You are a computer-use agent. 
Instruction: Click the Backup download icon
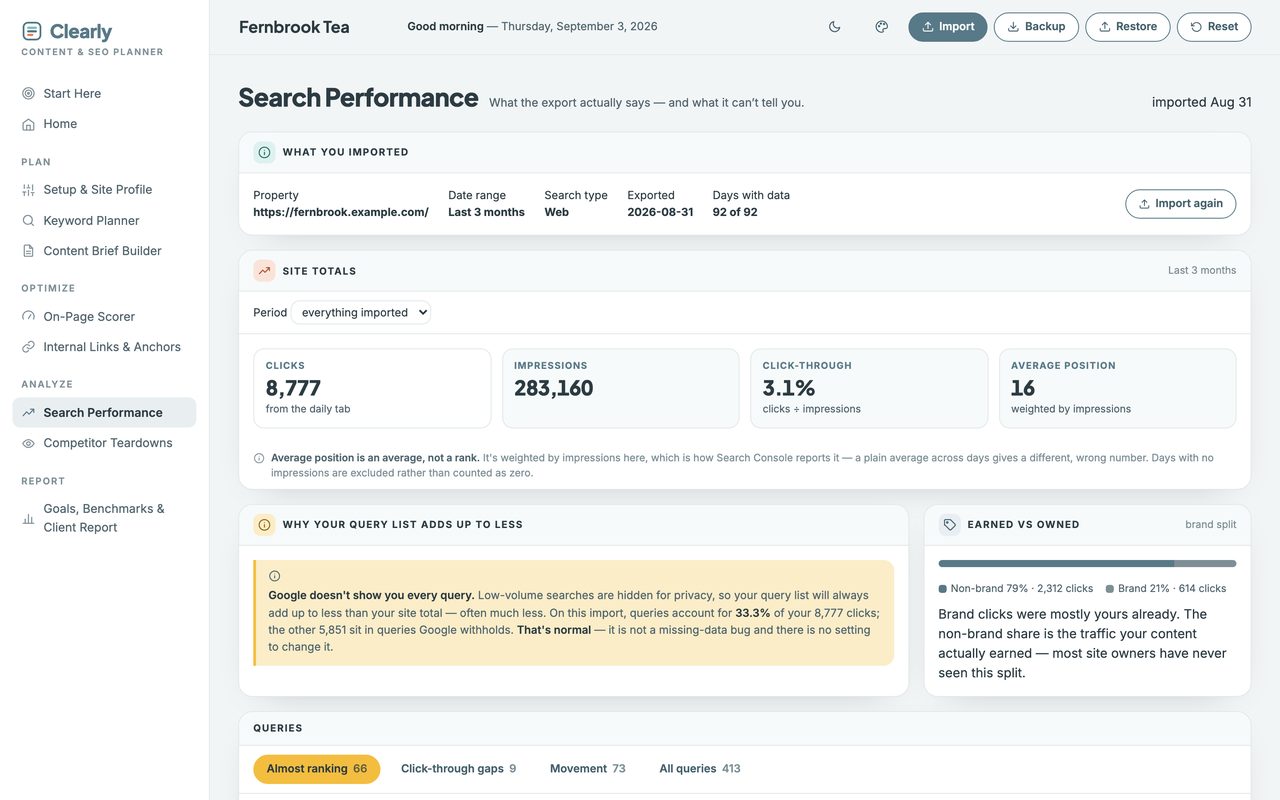point(1013,27)
